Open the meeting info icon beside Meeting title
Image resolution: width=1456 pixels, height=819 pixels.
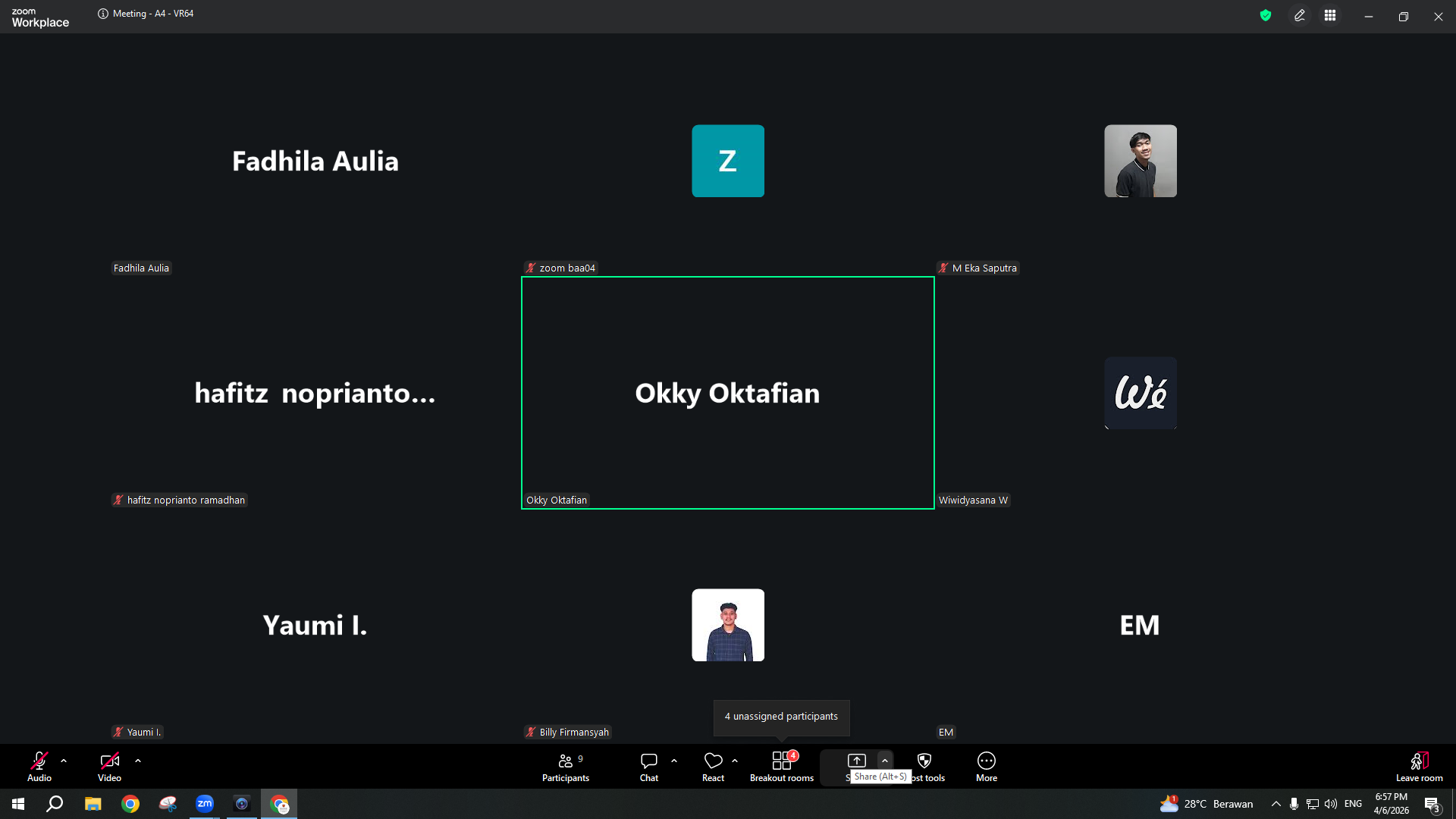click(x=103, y=14)
